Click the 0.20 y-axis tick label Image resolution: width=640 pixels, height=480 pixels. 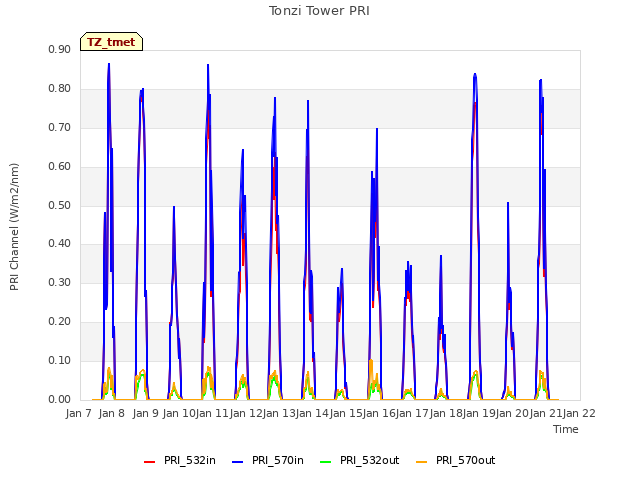click(x=60, y=322)
